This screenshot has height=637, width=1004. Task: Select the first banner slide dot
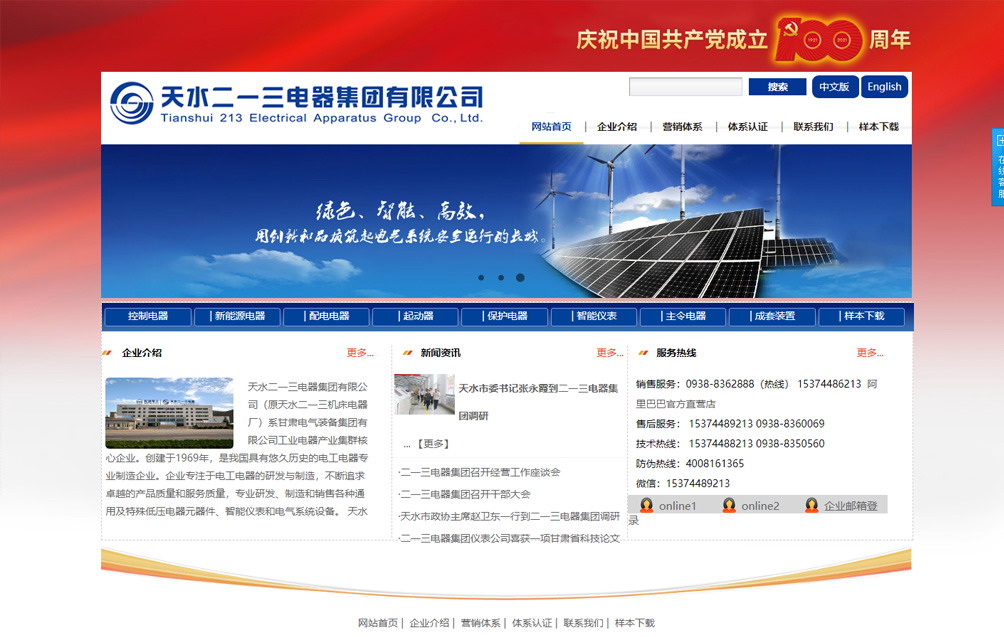tap(482, 278)
